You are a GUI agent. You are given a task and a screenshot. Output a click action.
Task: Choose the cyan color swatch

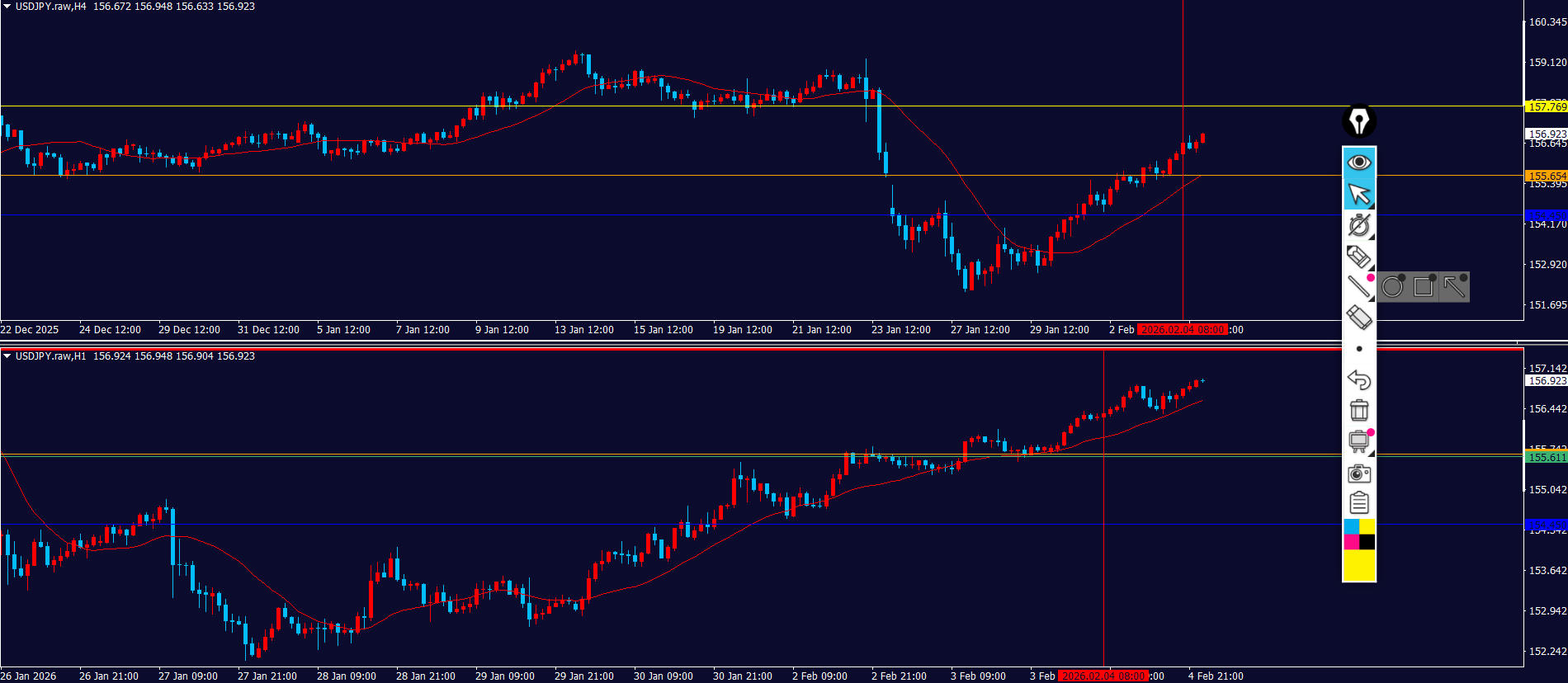coord(1351,526)
